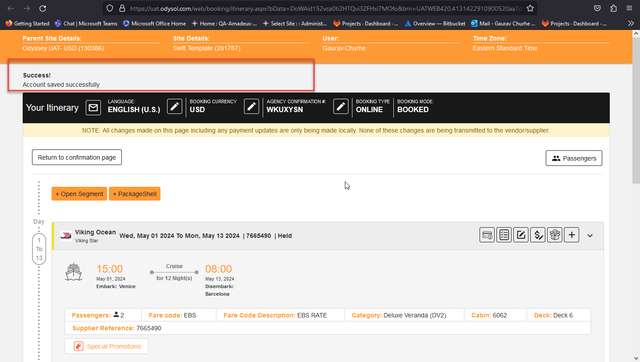Image resolution: width=640 pixels, height=362 pixels.
Task: Click the 15:00 departure time
Action: coord(109,269)
